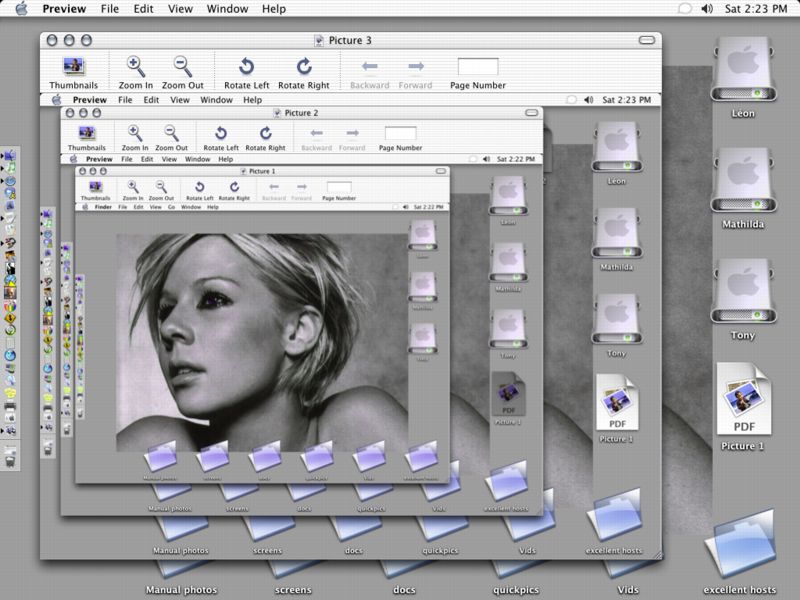Select the bottom-right excellent hosts folder
The width and height of the screenshot is (800, 600).
[x=740, y=545]
